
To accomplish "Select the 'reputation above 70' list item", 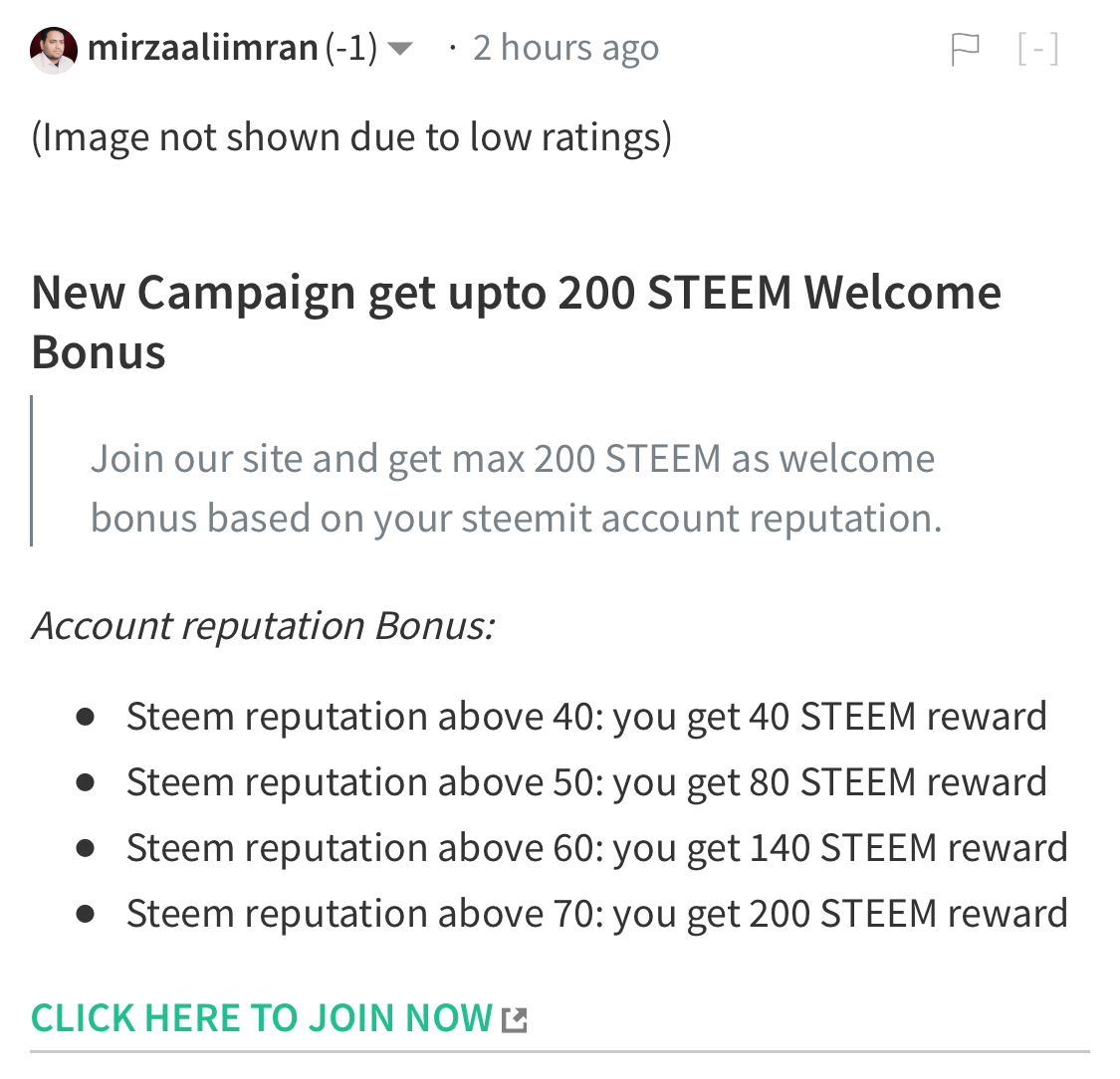I will [595, 914].
